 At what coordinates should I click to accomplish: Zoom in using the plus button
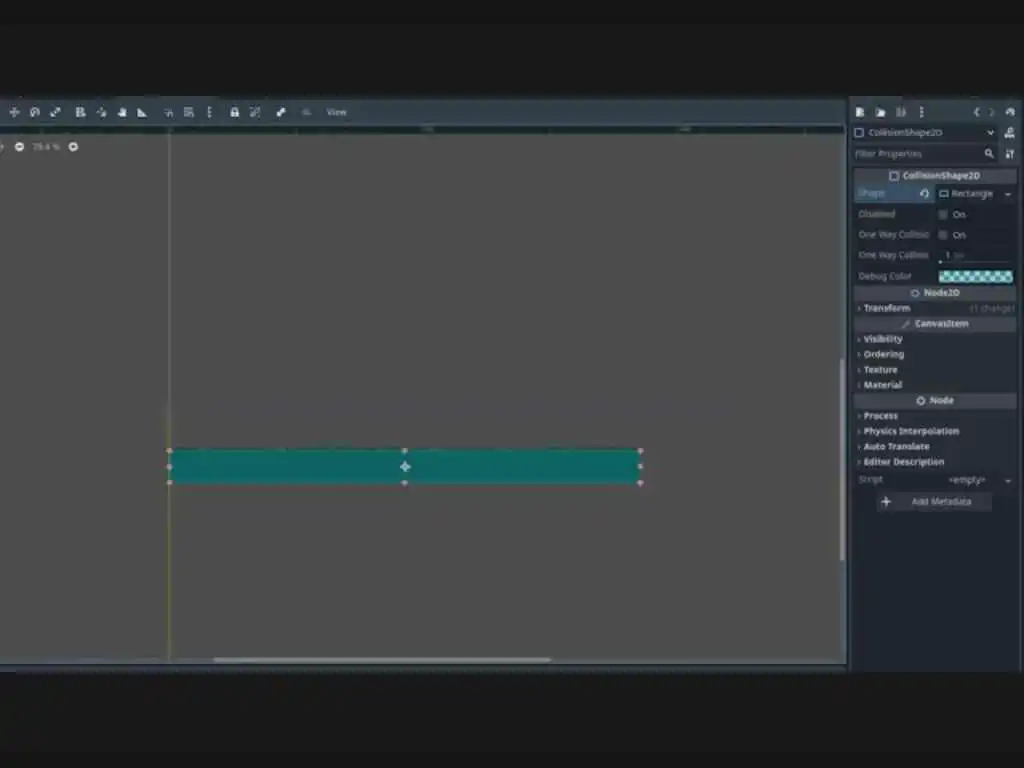[x=73, y=147]
